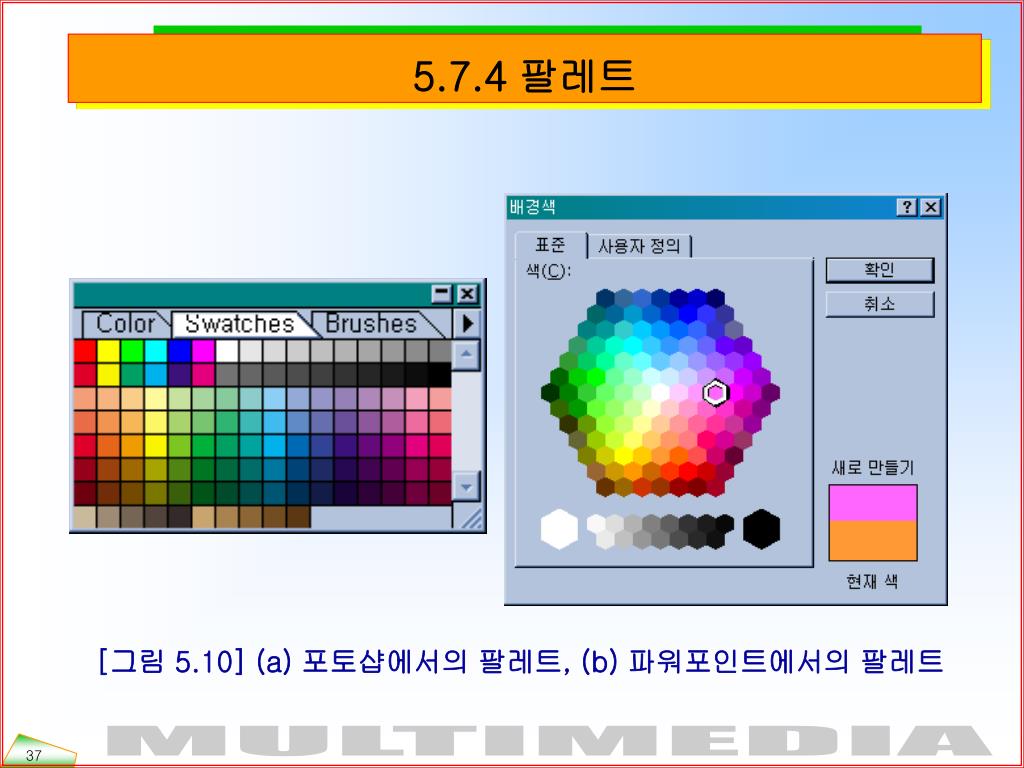Open the palette flyout menu arrow

[x=466, y=324]
